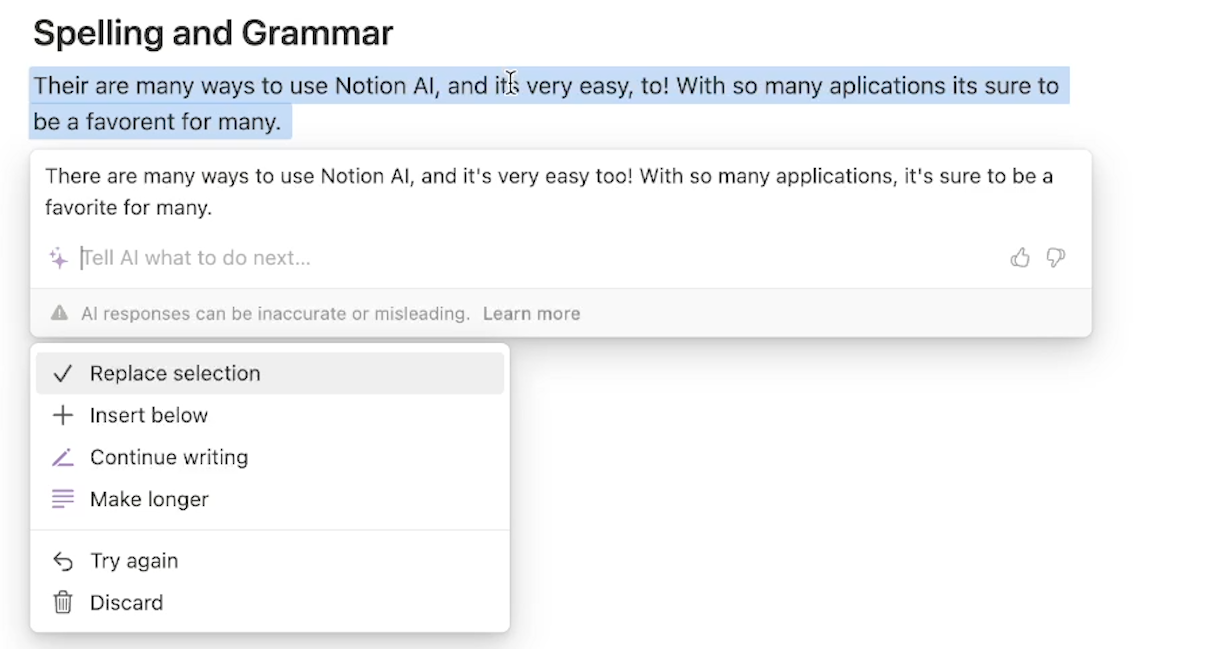Choose Replace selection from the AI menu
The width and height of the screenshot is (1211, 649).
click(x=270, y=373)
